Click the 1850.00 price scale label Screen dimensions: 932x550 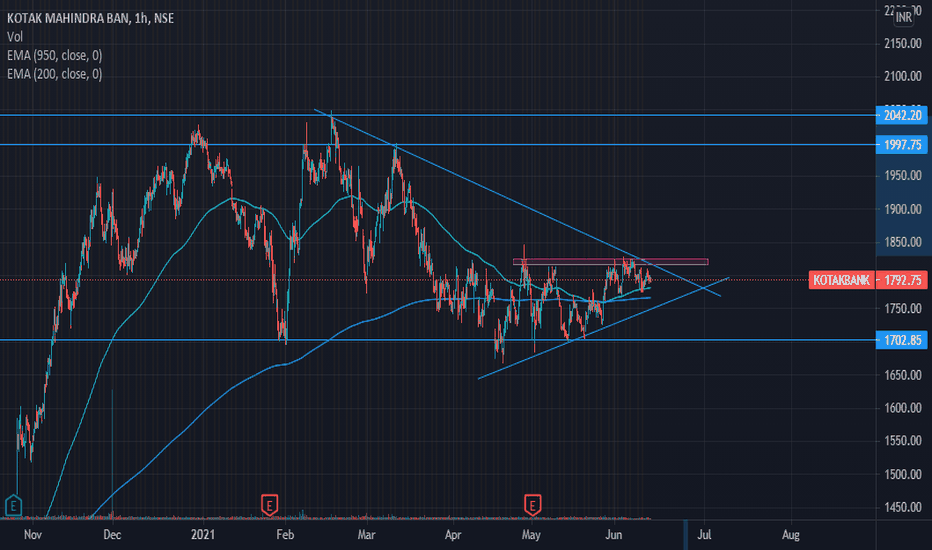903,242
